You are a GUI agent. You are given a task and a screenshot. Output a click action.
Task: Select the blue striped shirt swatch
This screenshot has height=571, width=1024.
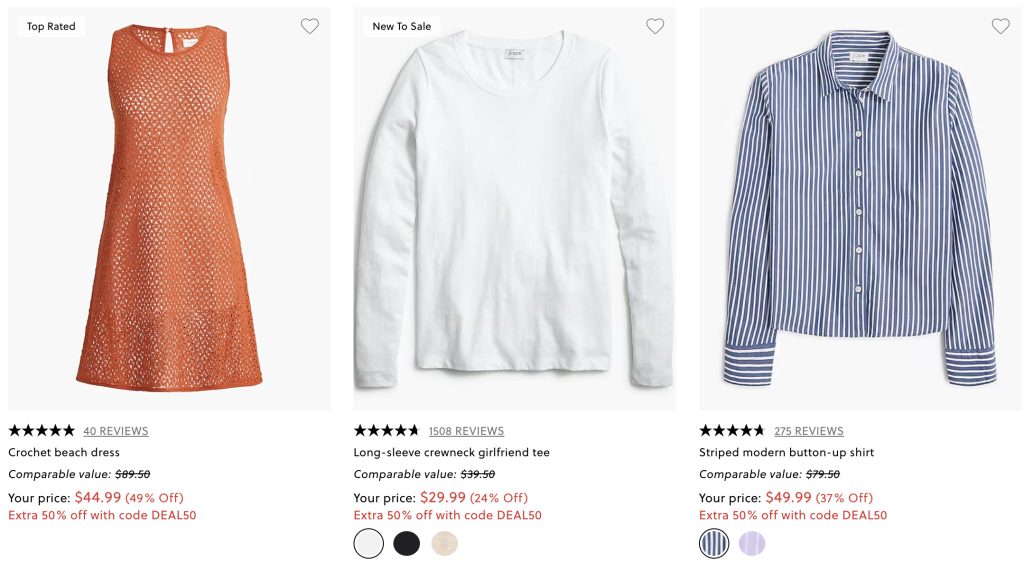714,543
